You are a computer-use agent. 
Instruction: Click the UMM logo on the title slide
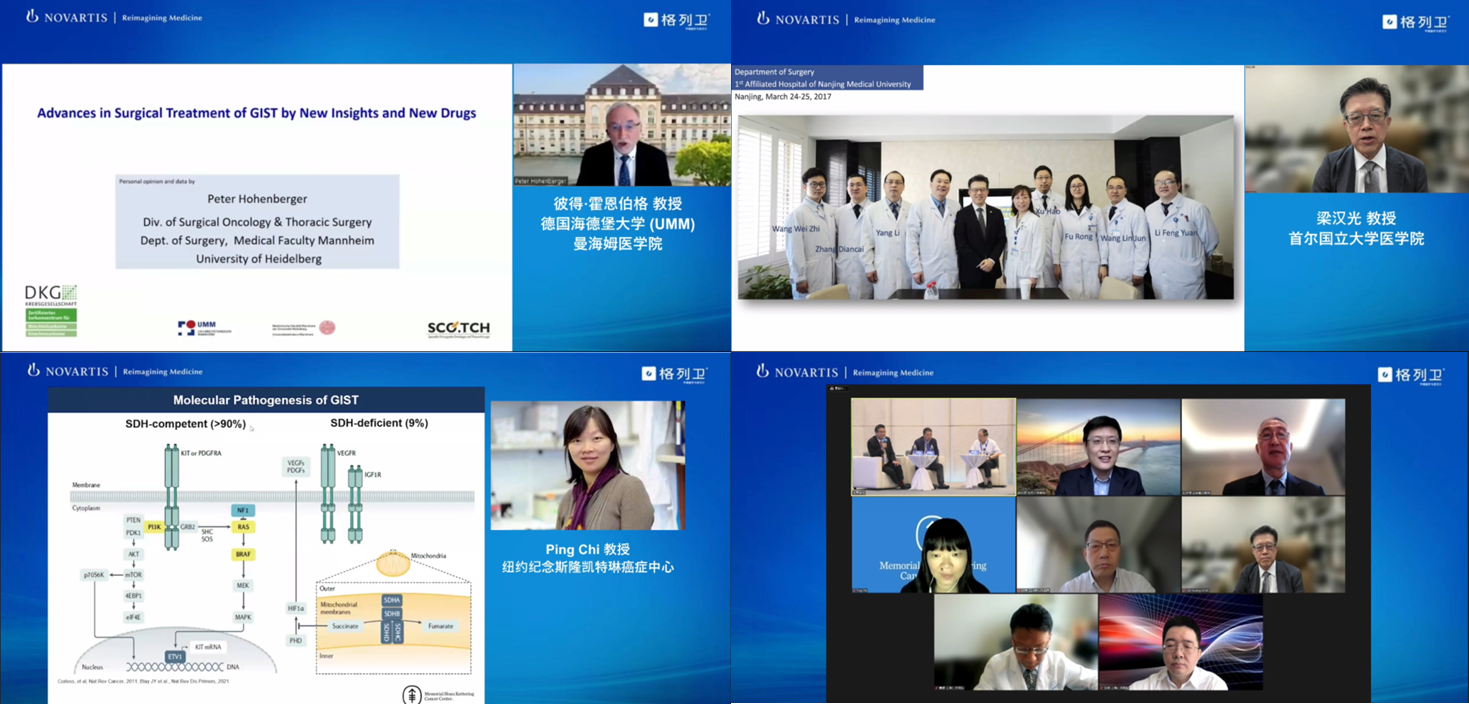click(x=204, y=328)
